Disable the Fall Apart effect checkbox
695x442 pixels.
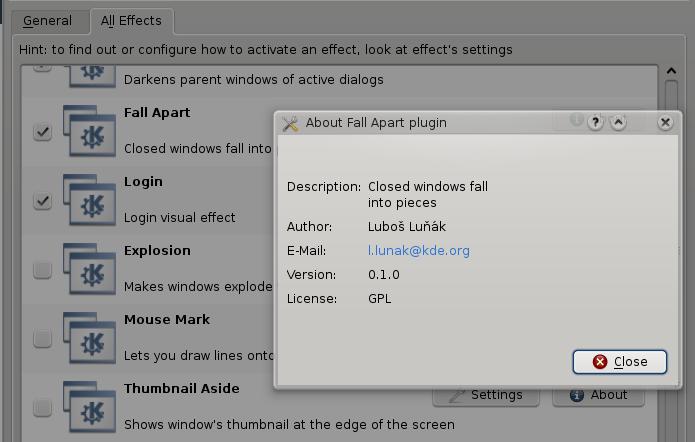coord(42,132)
